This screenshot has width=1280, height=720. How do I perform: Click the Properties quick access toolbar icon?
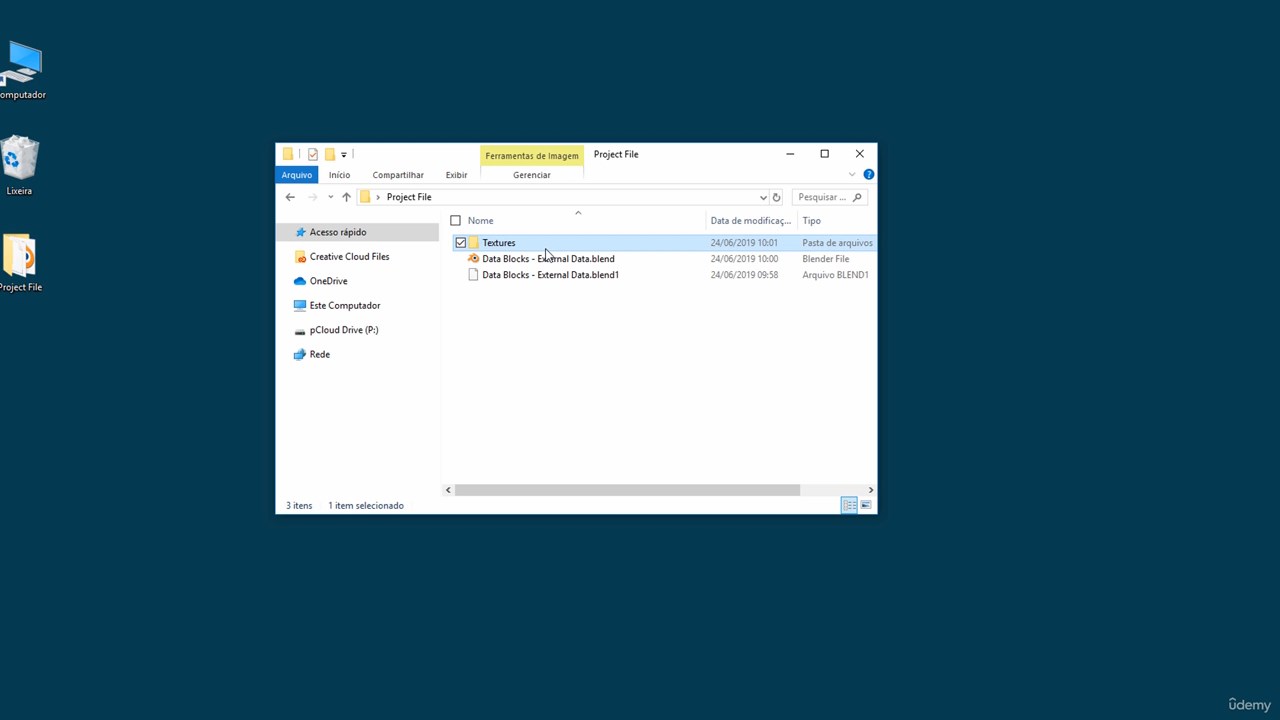coord(313,154)
